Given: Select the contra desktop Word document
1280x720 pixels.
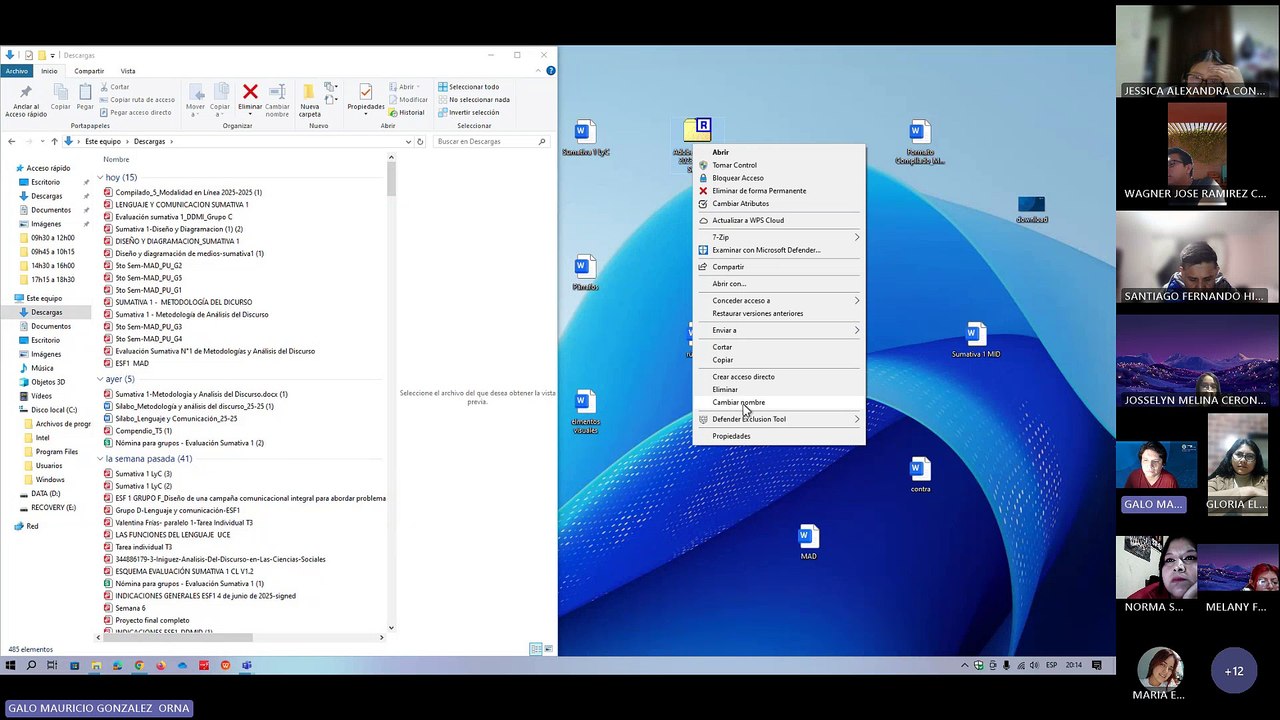Looking at the screenshot, I should coord(920,475).
